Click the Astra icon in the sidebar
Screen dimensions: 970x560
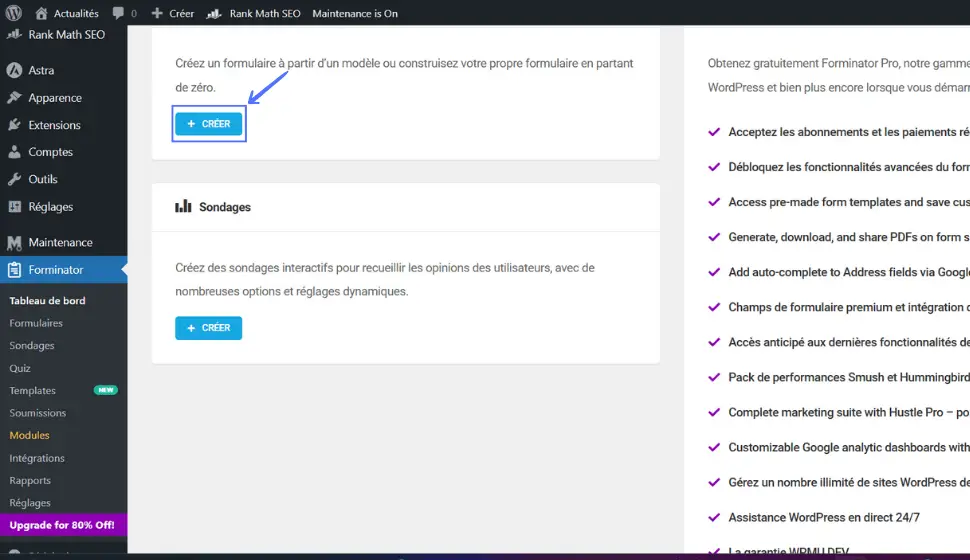(14, 71)
